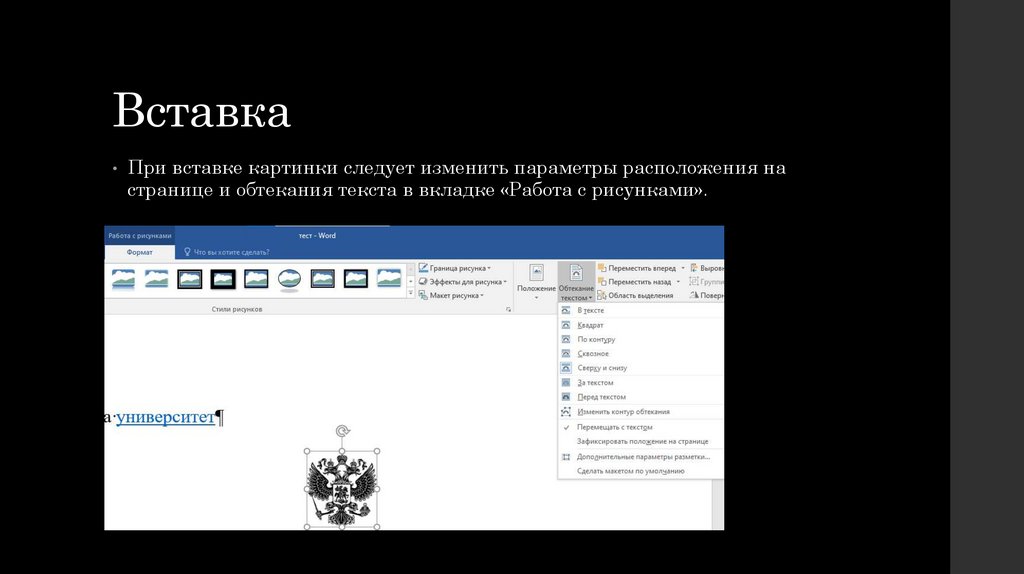Click the Выровнять align icon
The image size is (1024, 574).
click(694, 268)
